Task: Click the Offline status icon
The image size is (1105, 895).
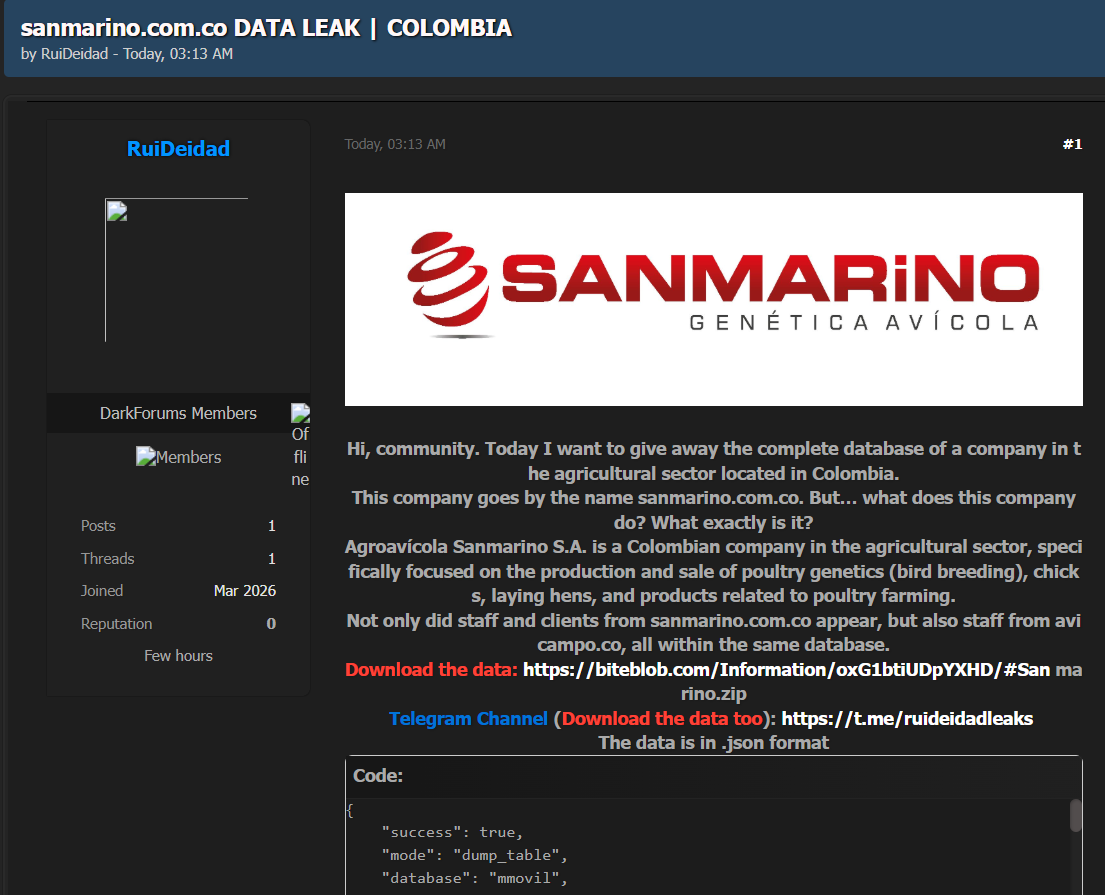Action: (300, 414)
